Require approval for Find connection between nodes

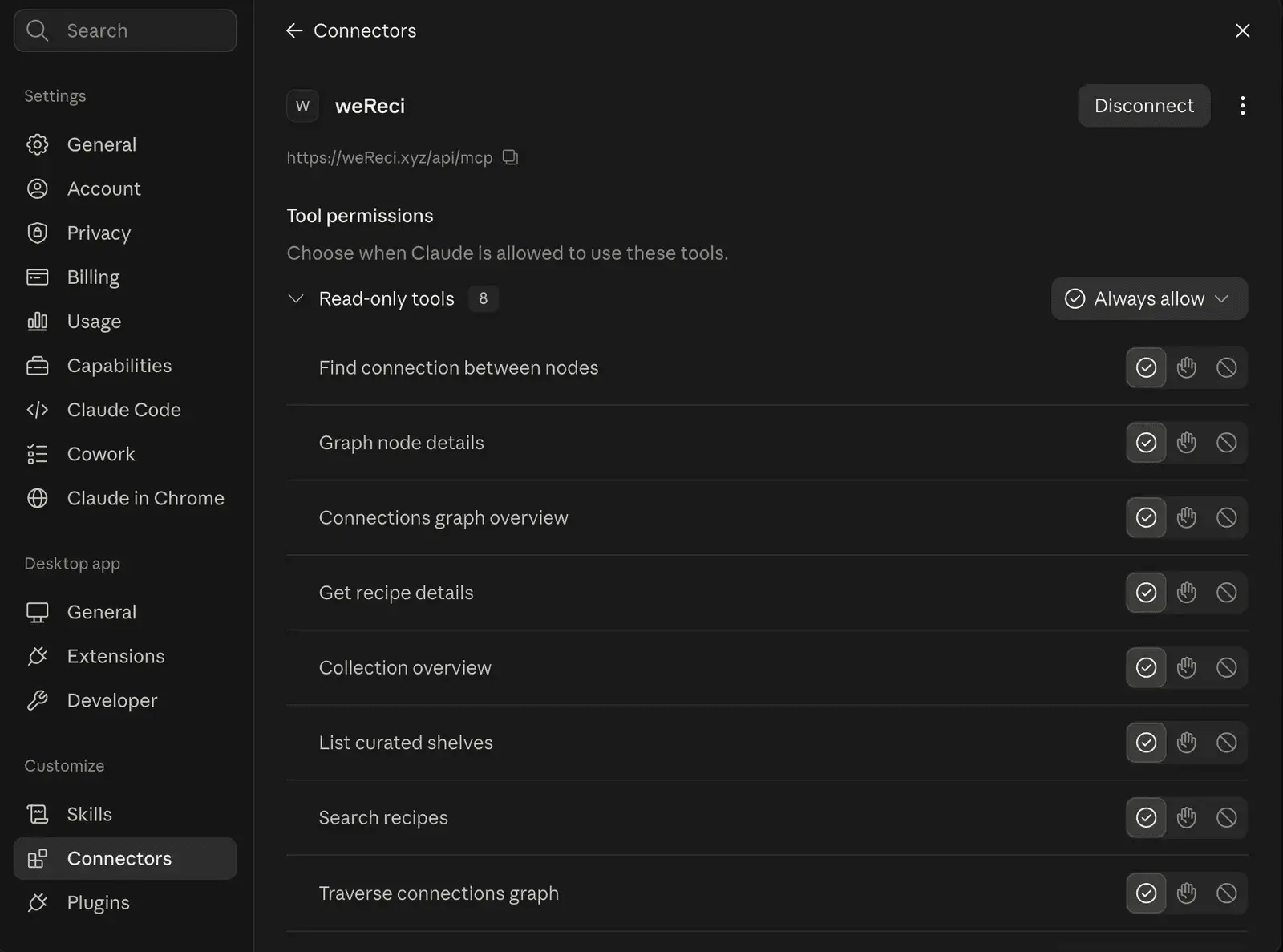coord(1186,367)
